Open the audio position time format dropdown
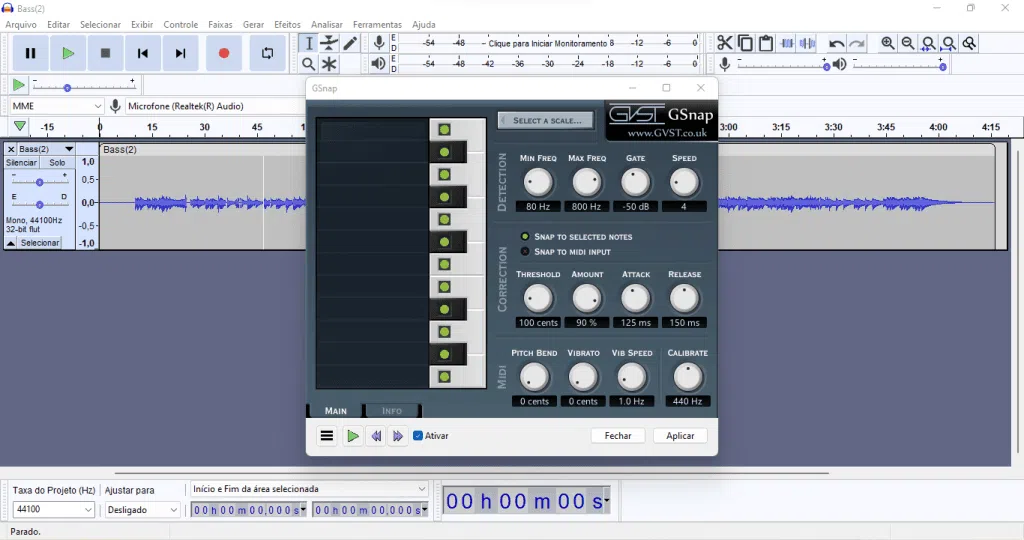 (606, 501)
